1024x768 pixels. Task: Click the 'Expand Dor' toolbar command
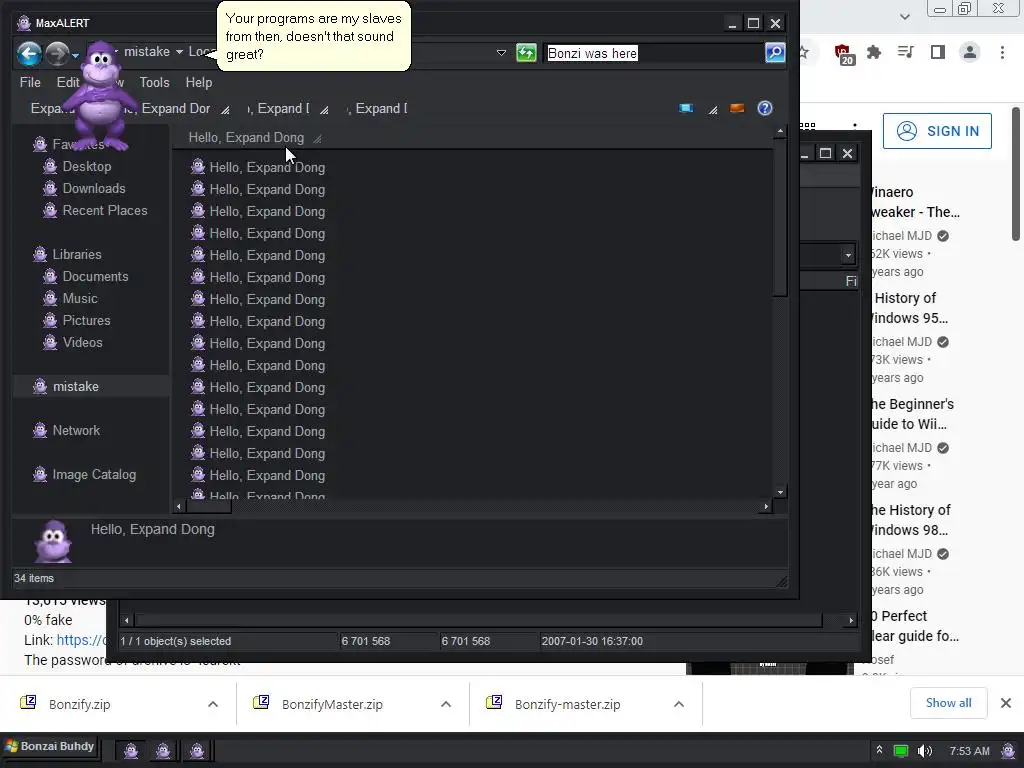[x=176, y=108]
